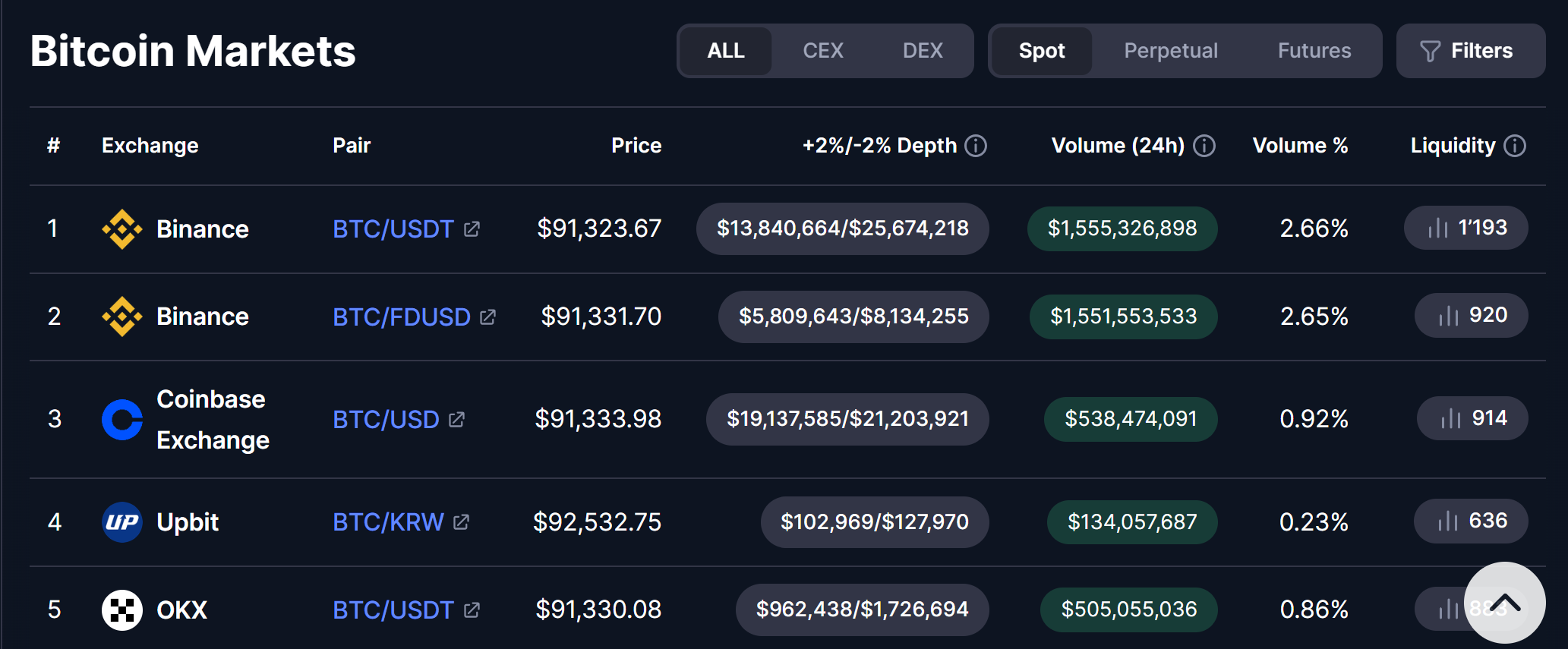Open external link icon beside BTC/FDUSD
The width and height of the screenshot is (1568, 649).
tap(487, 317)
